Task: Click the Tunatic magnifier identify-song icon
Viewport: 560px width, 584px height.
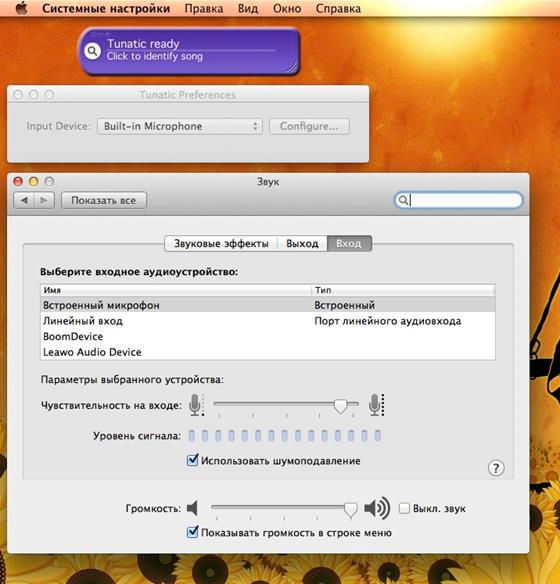Action: click(x=92, y=51)
